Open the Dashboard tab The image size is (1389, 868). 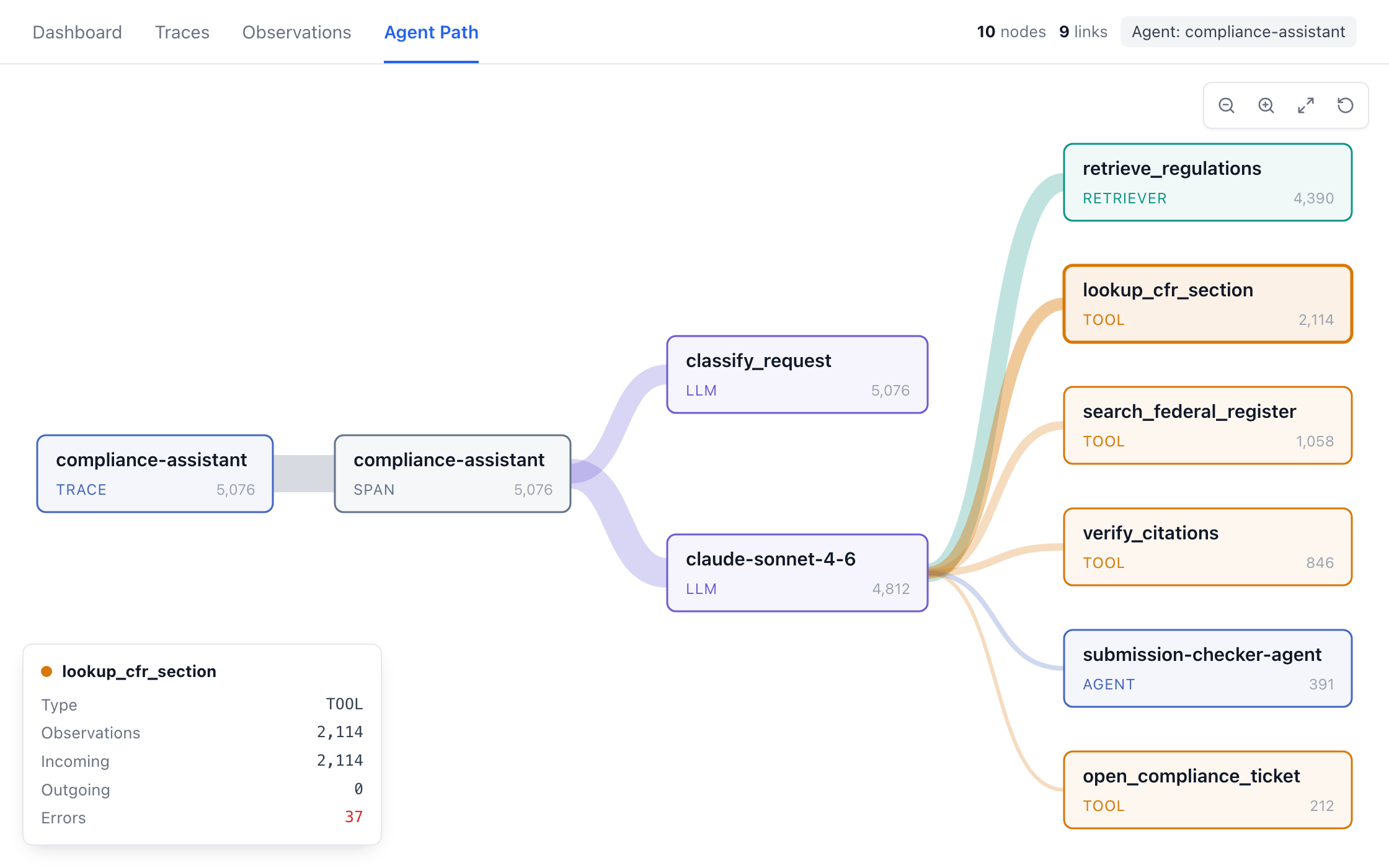pyautogui.click(x=77, y=32)
